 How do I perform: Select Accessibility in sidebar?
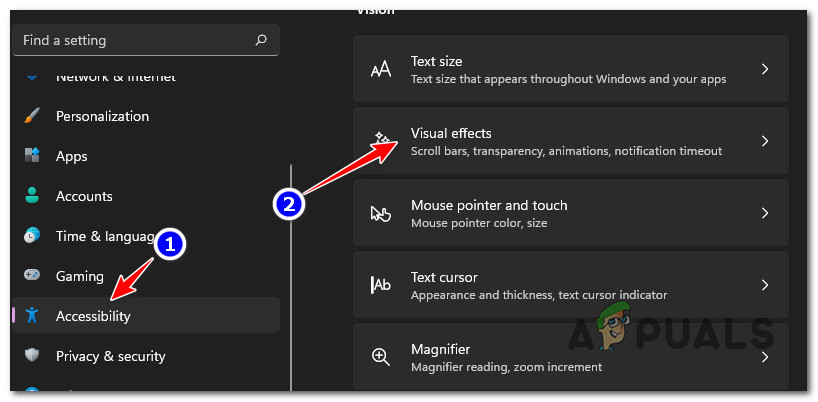coord(146,315)
